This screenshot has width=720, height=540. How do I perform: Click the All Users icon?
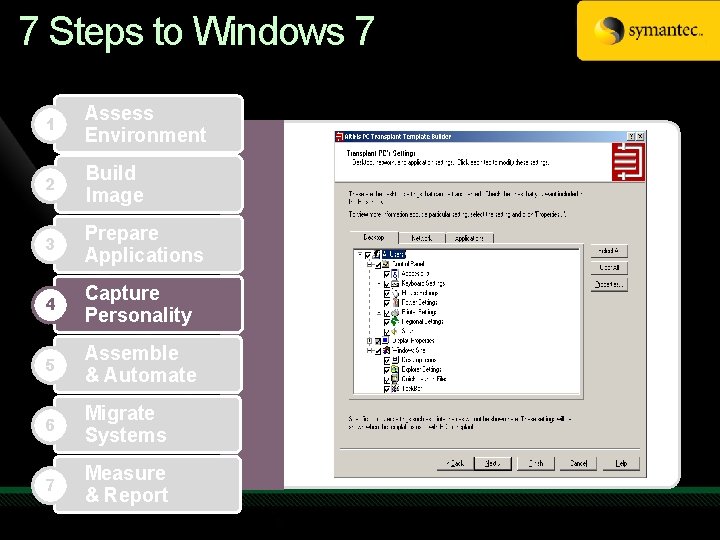377,254
